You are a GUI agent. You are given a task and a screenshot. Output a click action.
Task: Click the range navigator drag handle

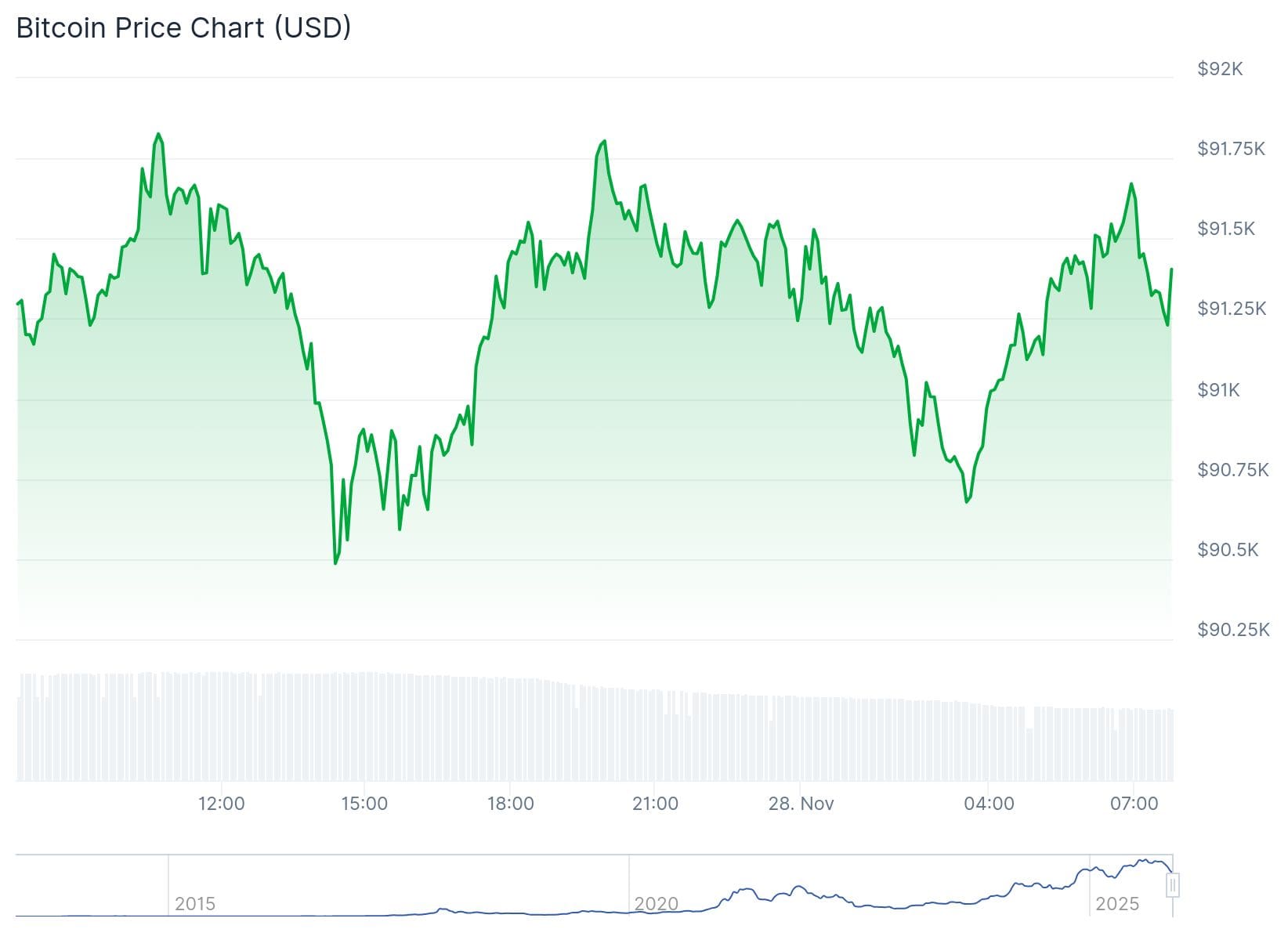point(1172,885)
